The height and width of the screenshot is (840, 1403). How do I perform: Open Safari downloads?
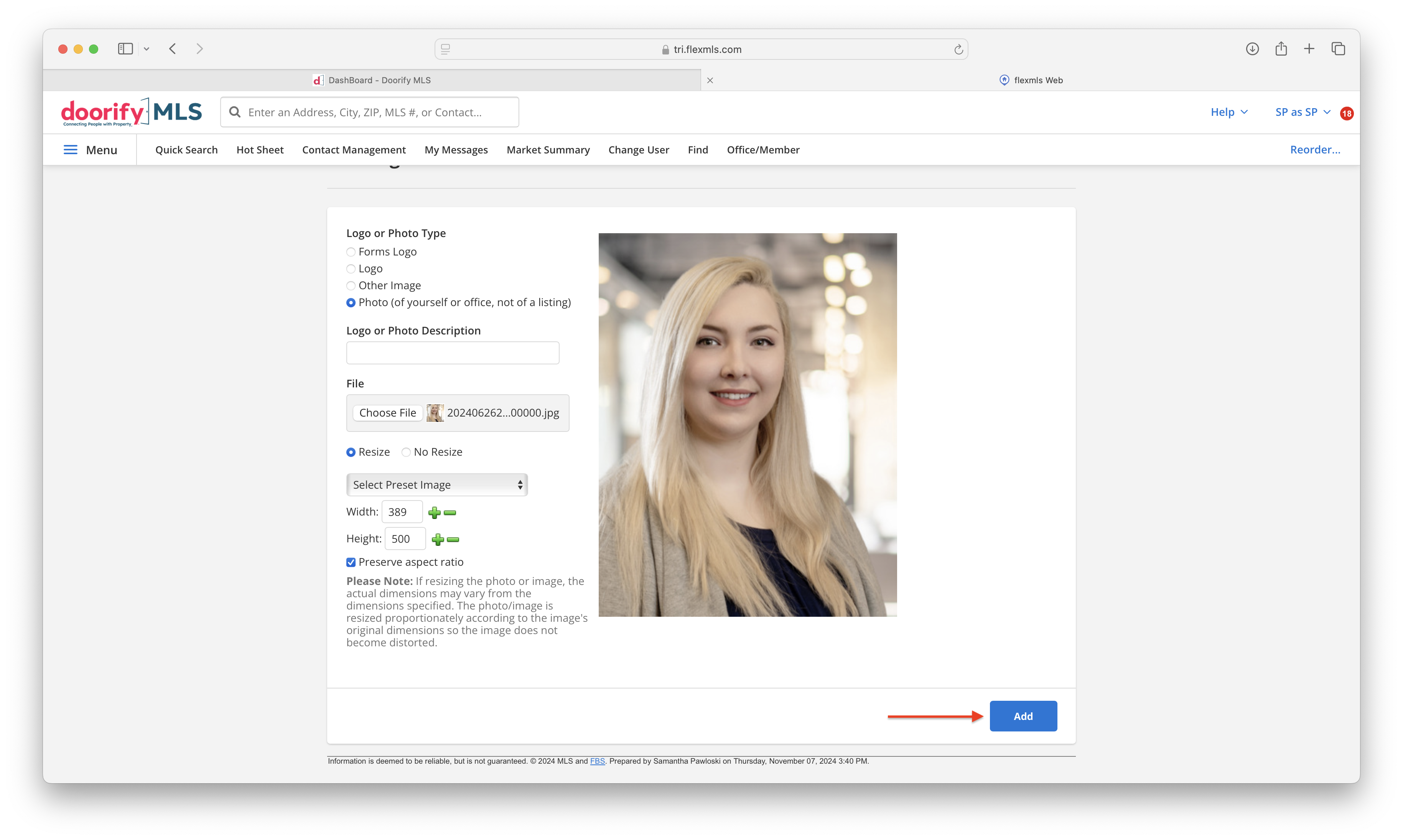click(x=1252, y=49)
